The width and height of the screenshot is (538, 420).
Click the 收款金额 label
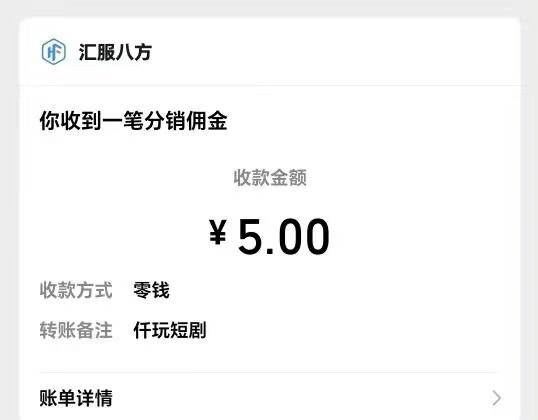pyautogui.click(x=270, y=177)
